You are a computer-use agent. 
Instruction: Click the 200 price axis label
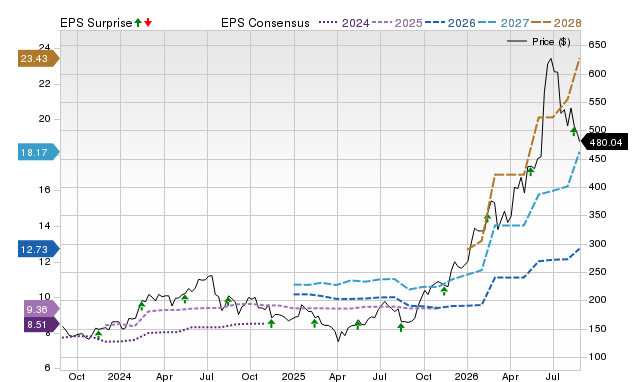[x=597, y=300]
